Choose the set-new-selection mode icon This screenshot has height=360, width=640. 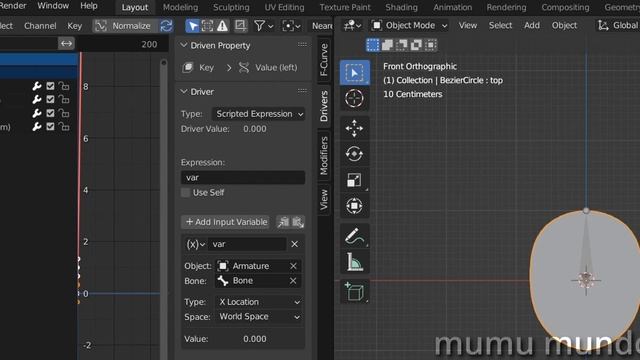click(x=373, y=44)
